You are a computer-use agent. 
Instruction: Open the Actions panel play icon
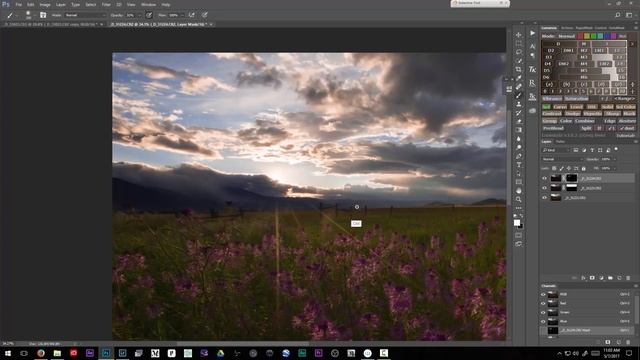point(532,33)
